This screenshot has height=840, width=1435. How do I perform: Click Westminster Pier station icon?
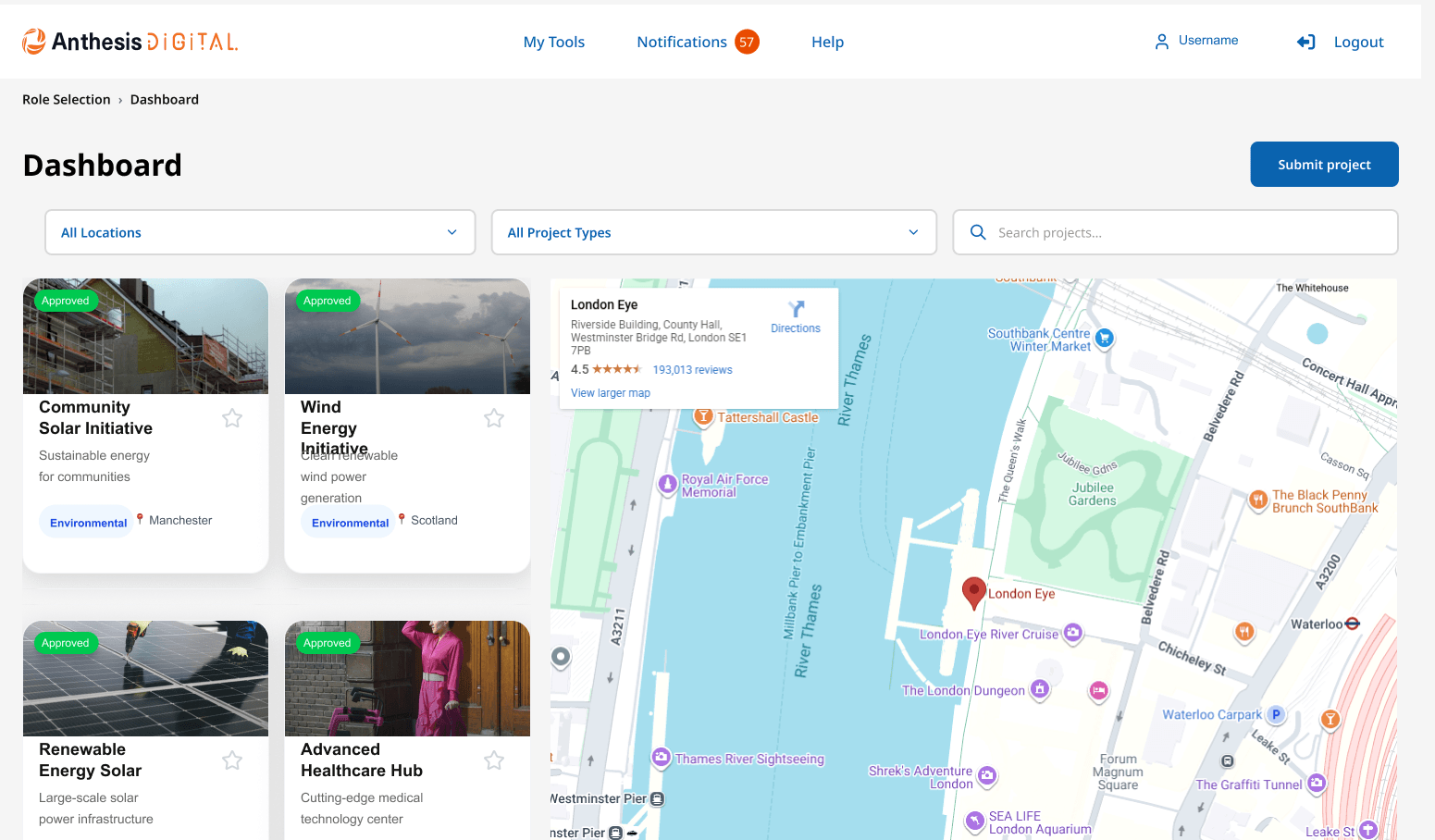tap(657, 798)
